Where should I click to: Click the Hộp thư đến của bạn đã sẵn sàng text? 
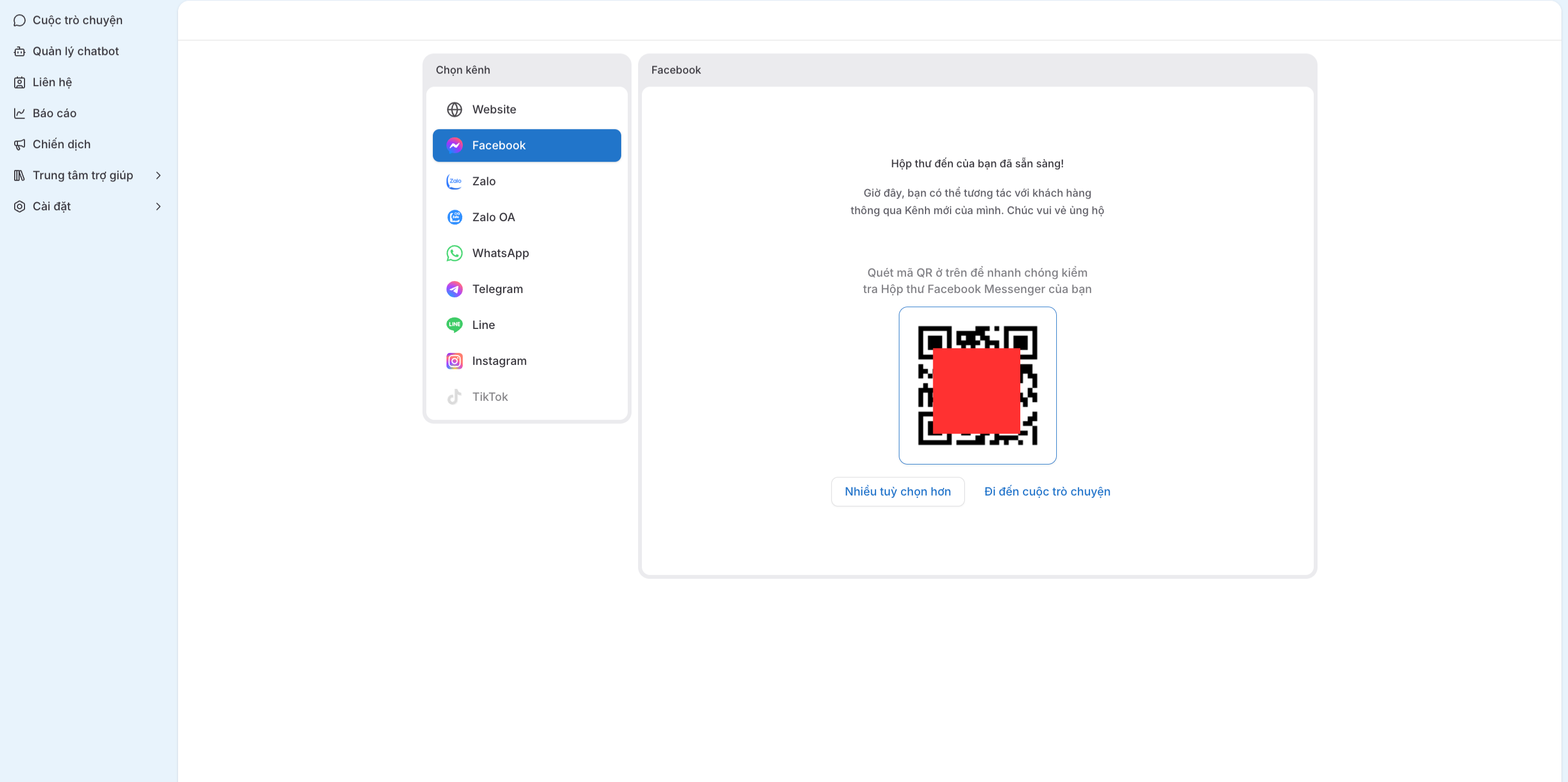(977, 164)
